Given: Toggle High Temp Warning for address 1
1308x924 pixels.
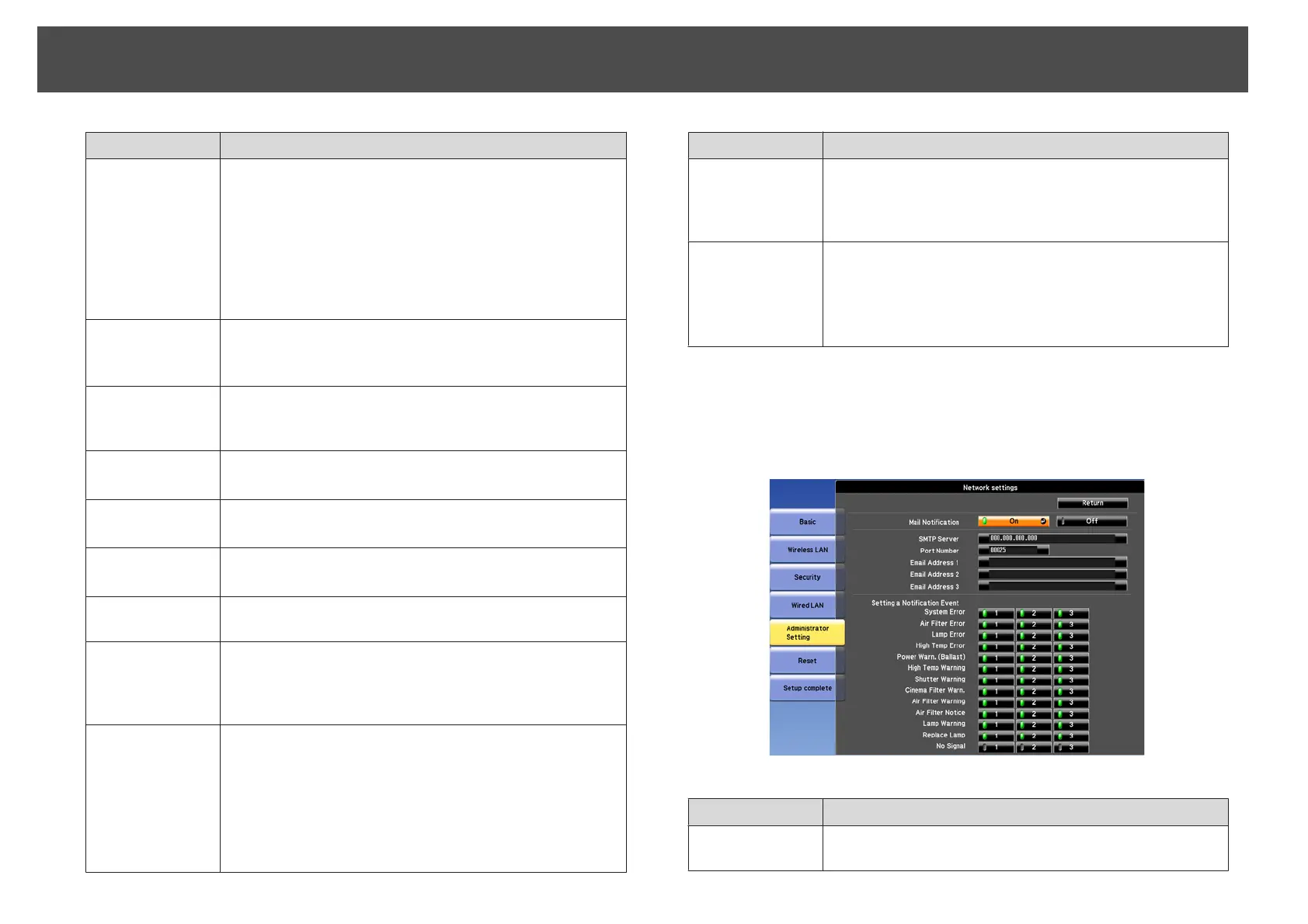Looking at the screenshot, I should coord(996,669).
